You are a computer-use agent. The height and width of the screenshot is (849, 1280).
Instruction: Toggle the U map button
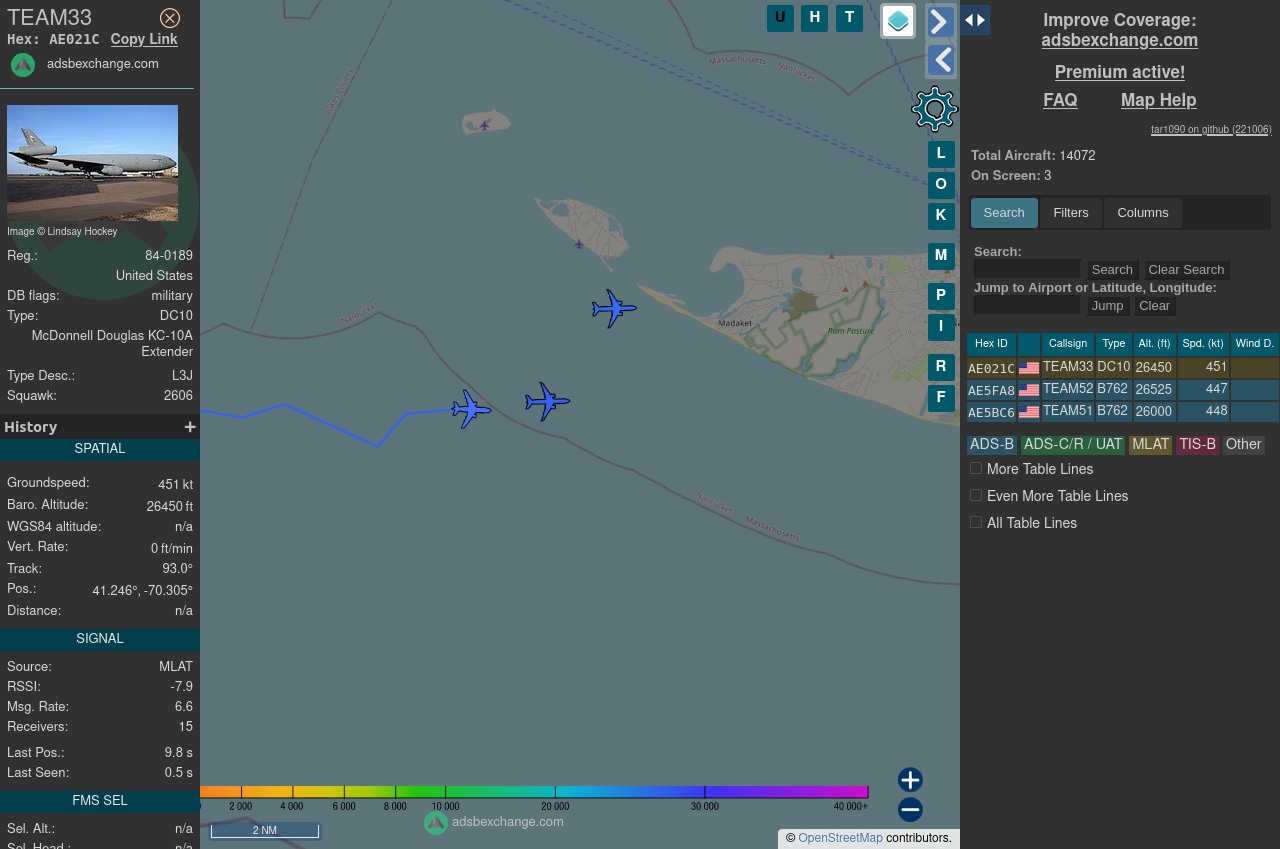click(780, 18)
